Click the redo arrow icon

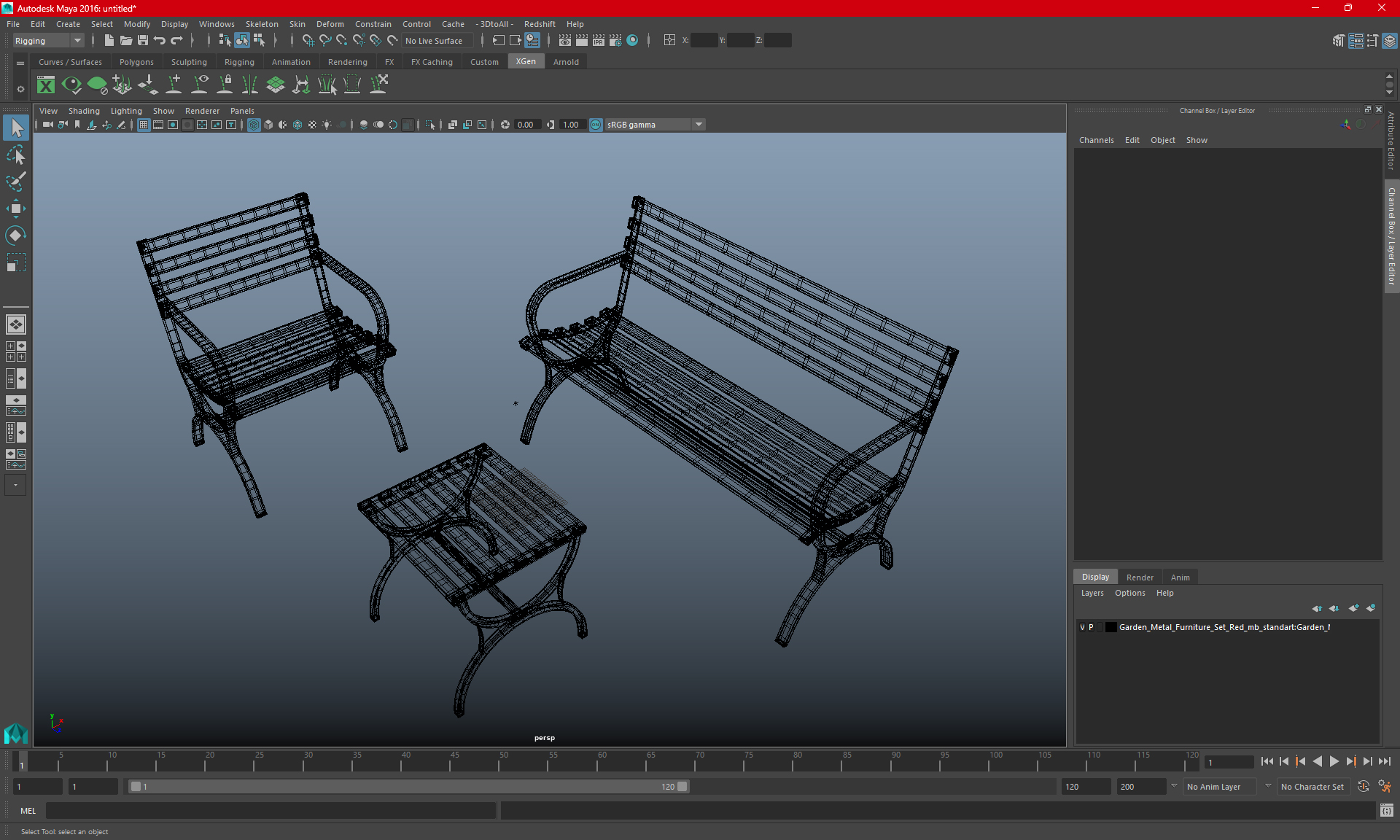click(x=176, y=41)
